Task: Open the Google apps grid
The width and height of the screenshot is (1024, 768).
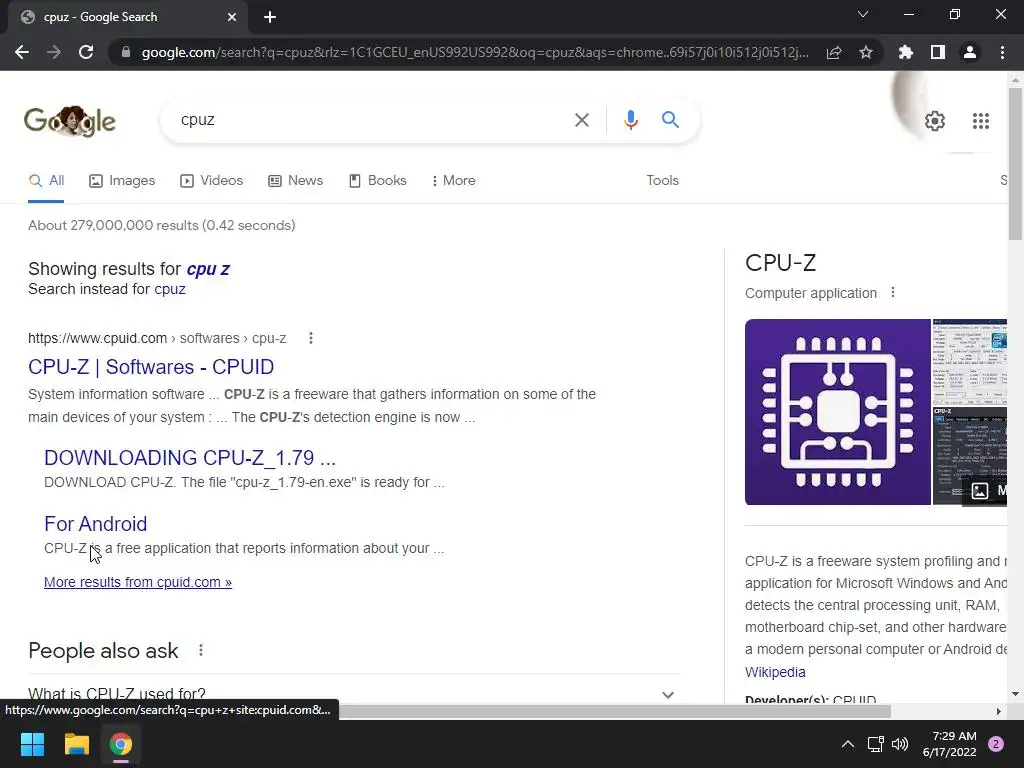Action: tap(980, 121)
